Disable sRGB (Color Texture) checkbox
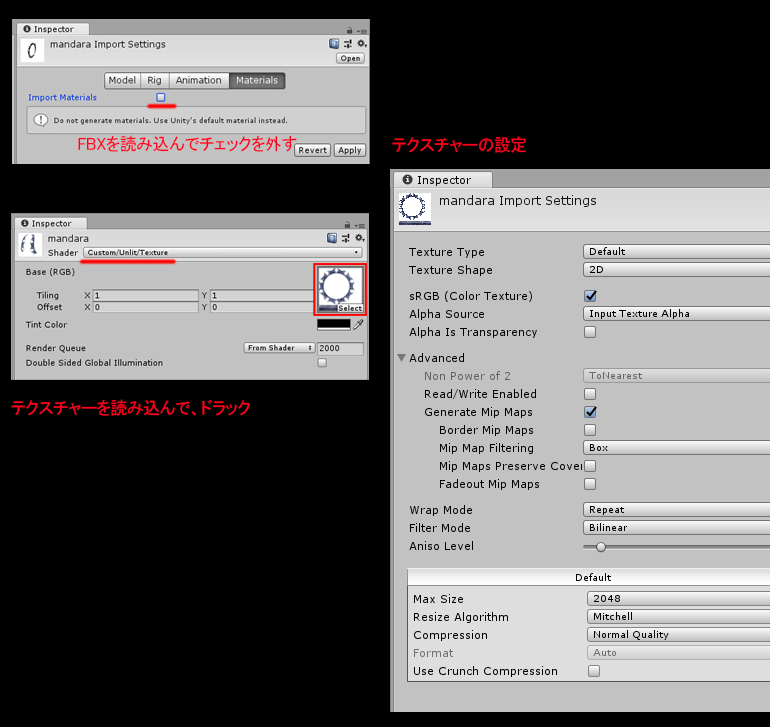Image resolution: width=770 pixels, height=727 pixels. [590, 296]
